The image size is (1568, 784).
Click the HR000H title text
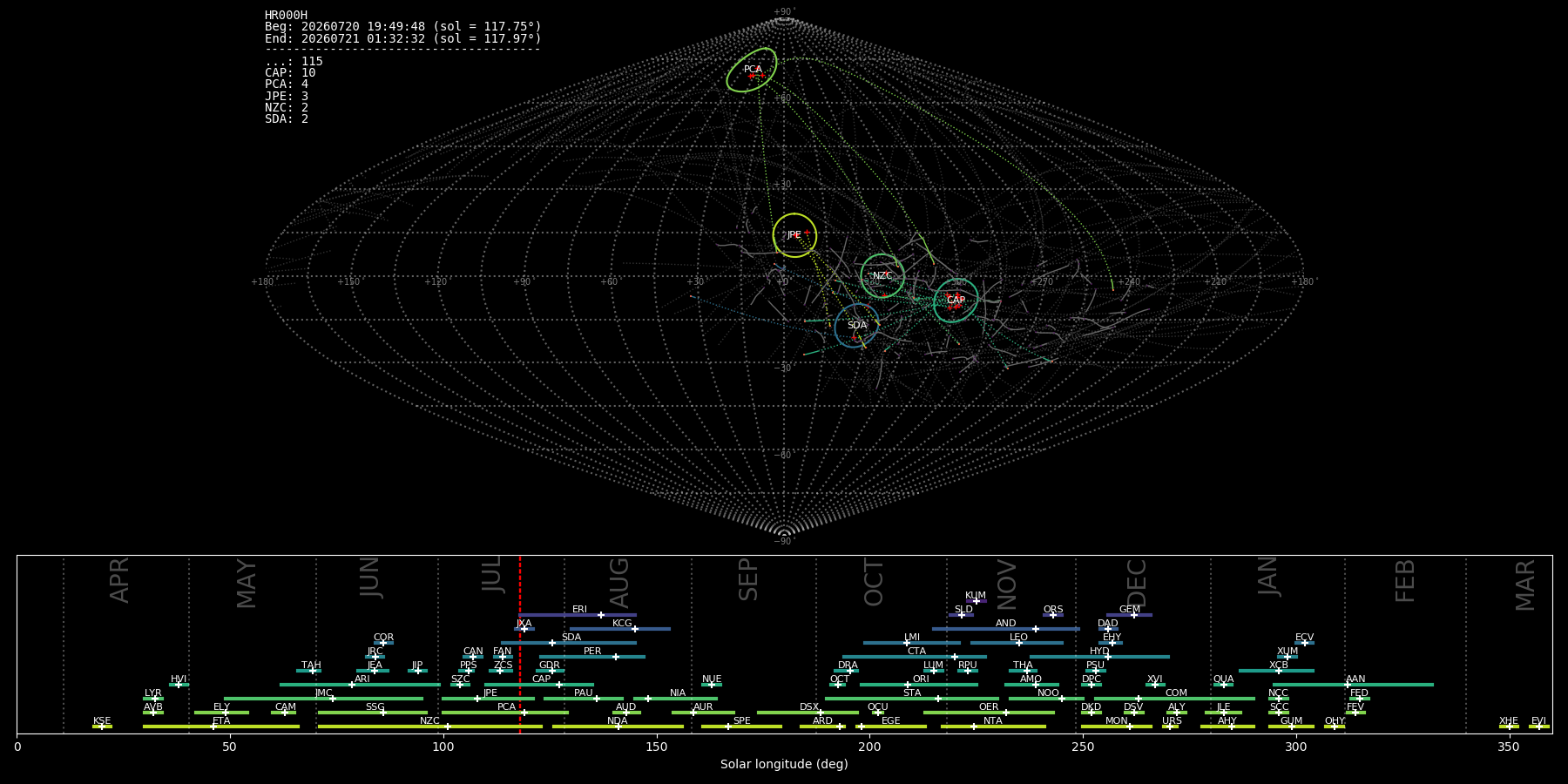click(x=286, y=15)
